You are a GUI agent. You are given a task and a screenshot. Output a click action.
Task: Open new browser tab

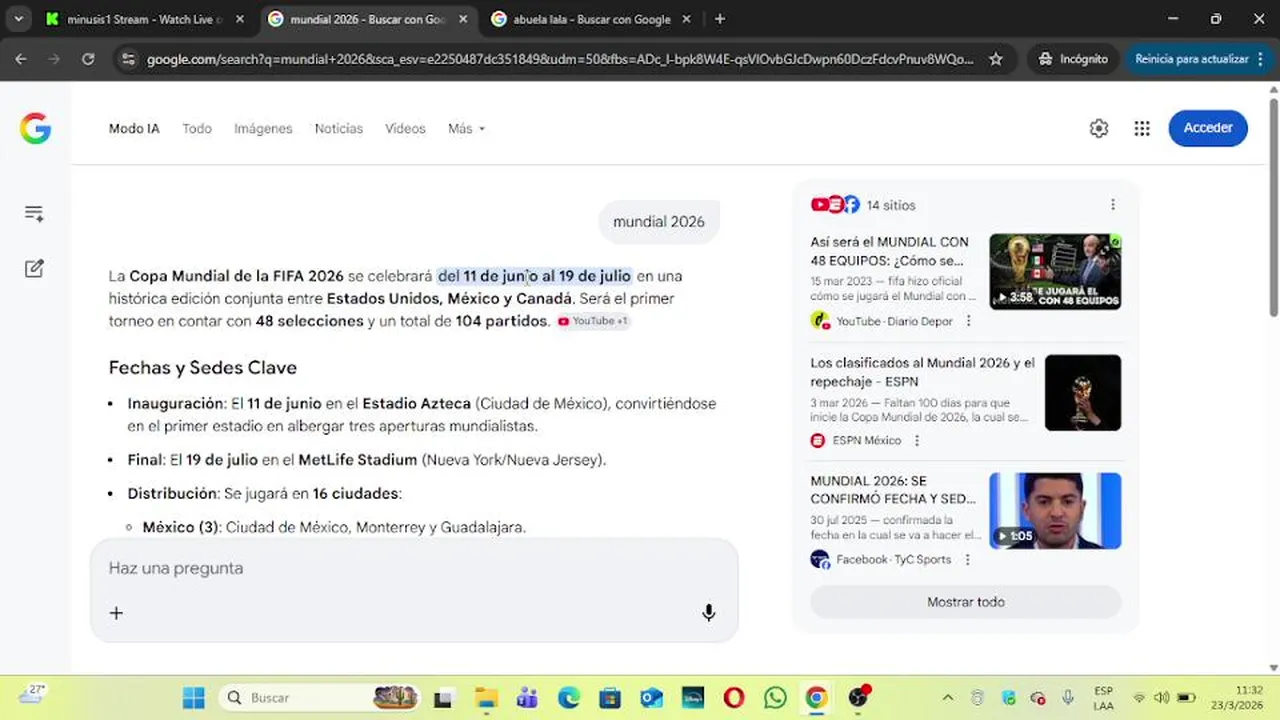[x=720, y=19]
